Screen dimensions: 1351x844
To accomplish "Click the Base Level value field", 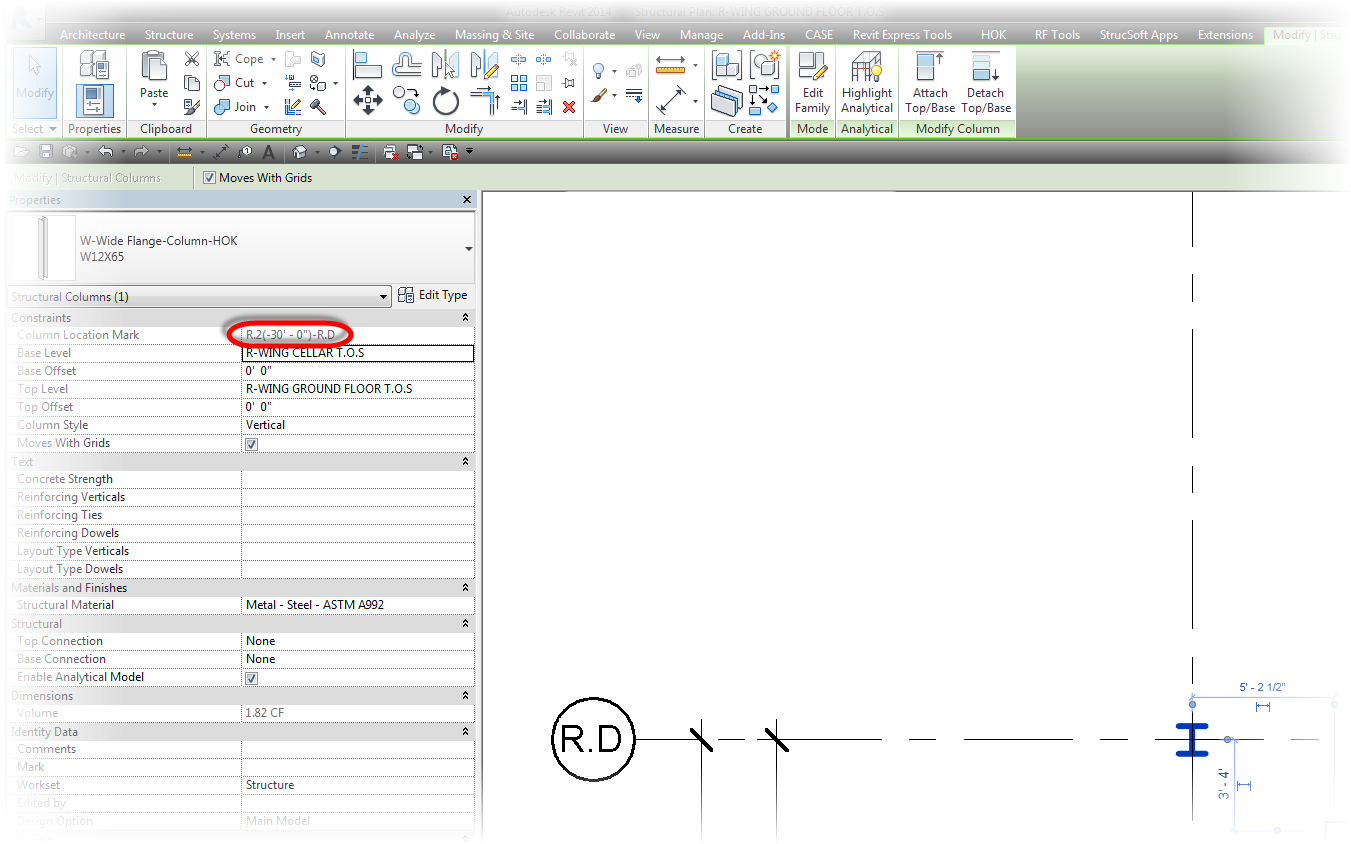I will coord(358,353).
